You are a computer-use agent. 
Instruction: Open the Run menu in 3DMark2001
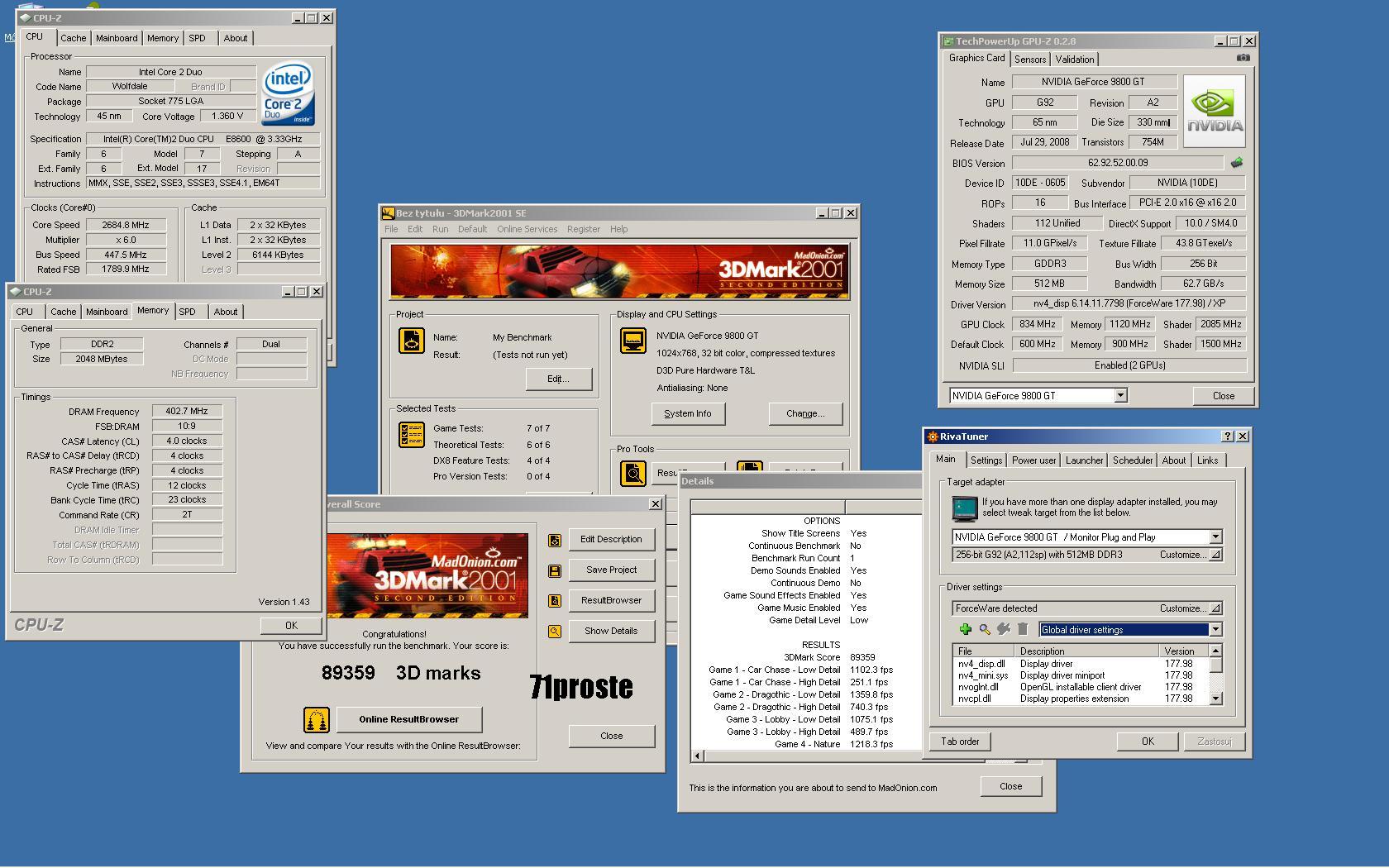click(x=440, y=230)
